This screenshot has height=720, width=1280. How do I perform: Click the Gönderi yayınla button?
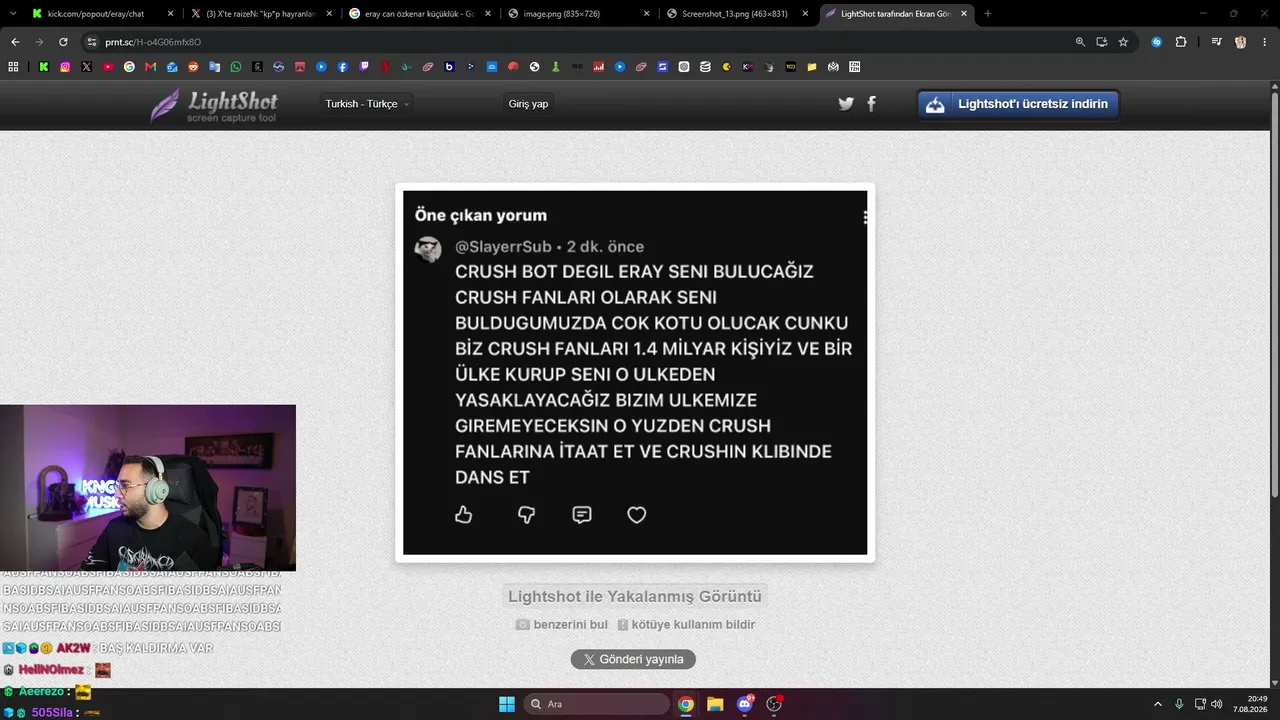tap(633, 659)
